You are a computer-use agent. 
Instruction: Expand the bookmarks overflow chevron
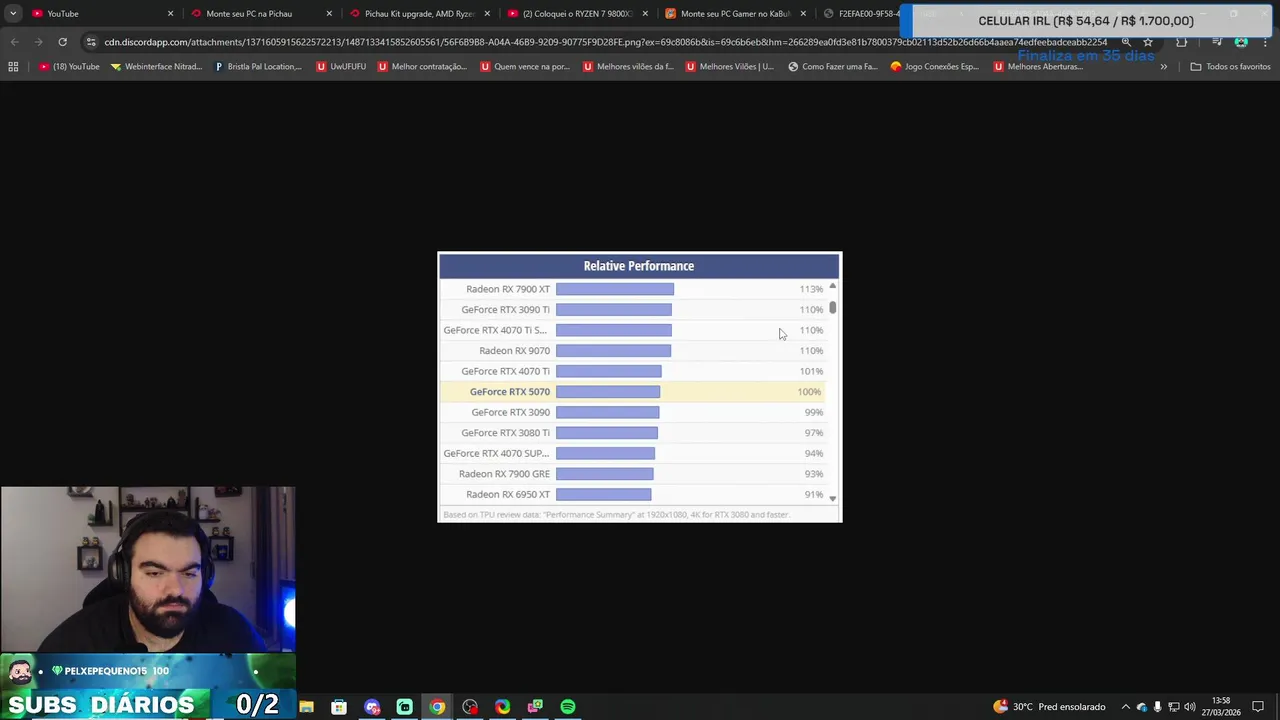click(1163, 67)
